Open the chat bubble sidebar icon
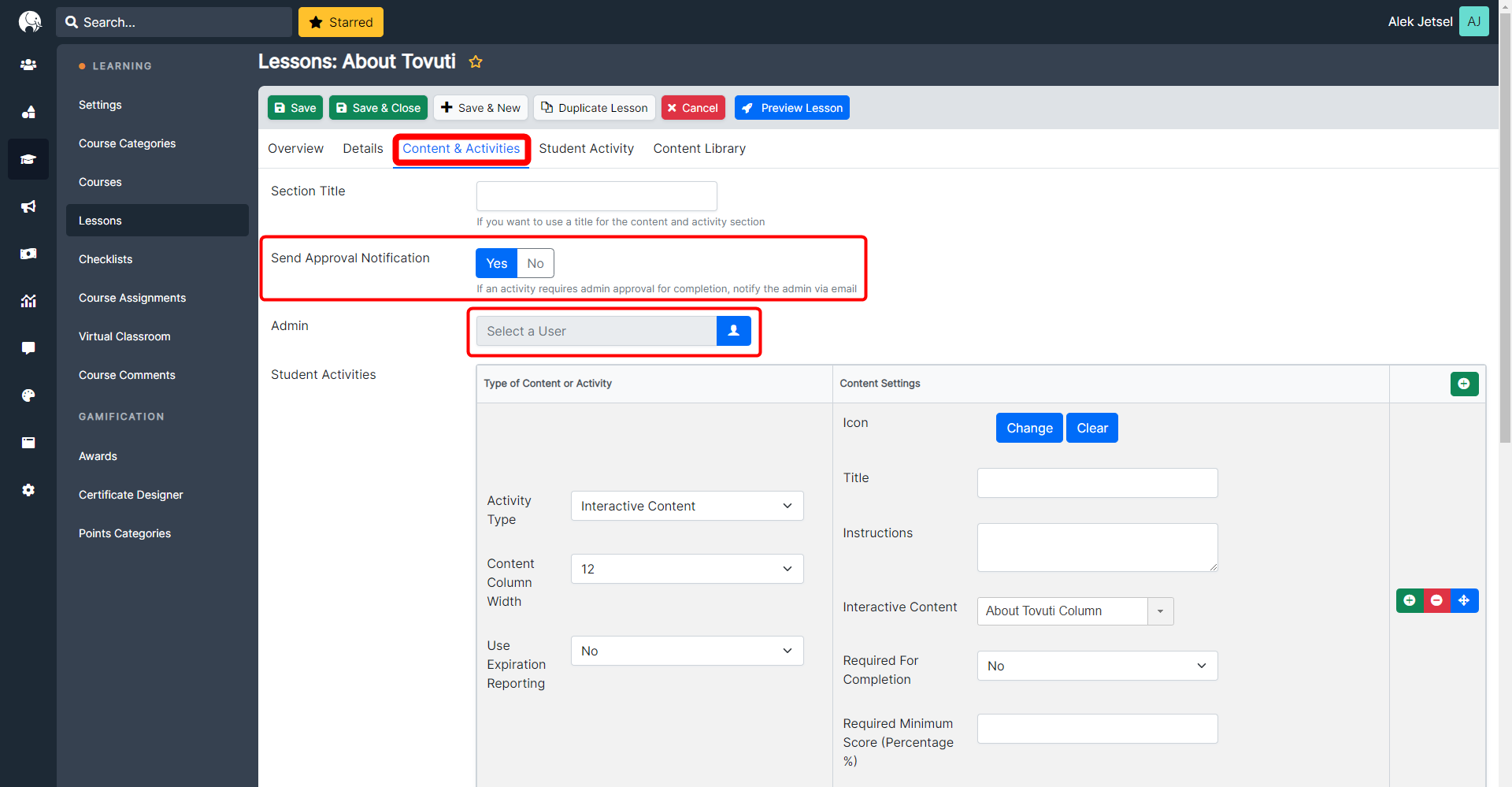 tap(28, 348)
